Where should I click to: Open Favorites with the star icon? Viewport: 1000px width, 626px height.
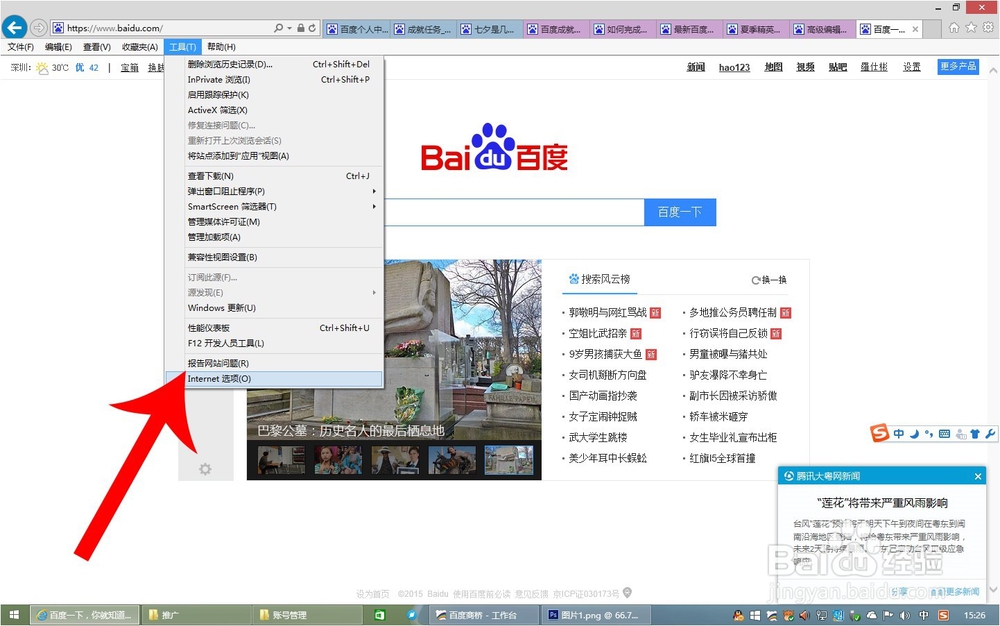(971, 27)
